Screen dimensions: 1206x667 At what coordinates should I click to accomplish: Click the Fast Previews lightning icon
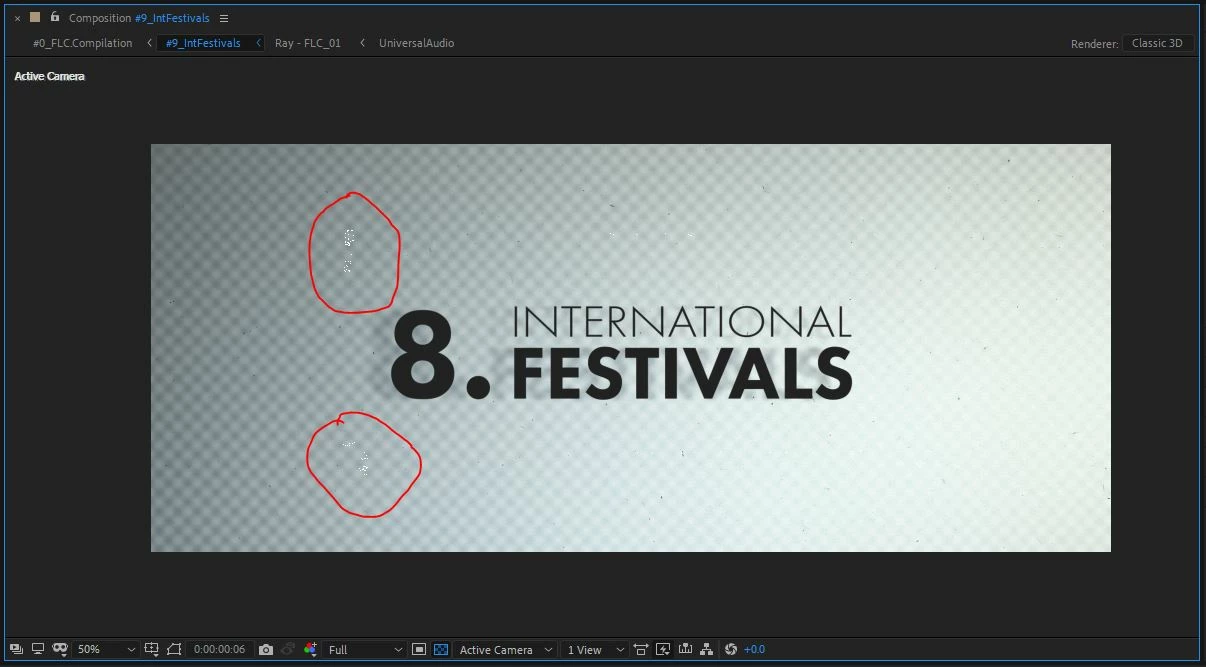pyautogui.click(x=663, y=649)
